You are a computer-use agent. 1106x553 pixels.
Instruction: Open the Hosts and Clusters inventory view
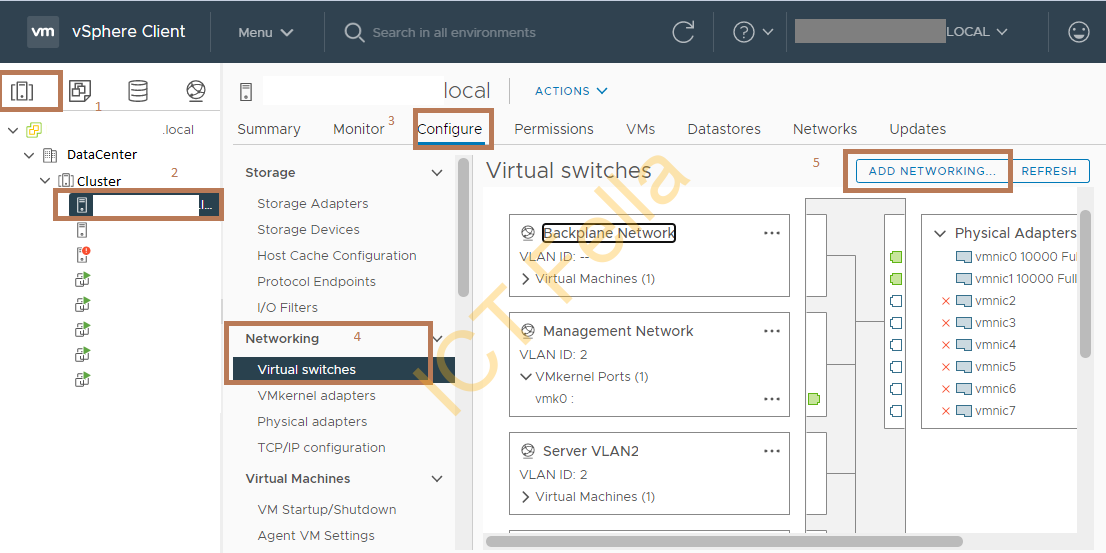tap(23, 91)
